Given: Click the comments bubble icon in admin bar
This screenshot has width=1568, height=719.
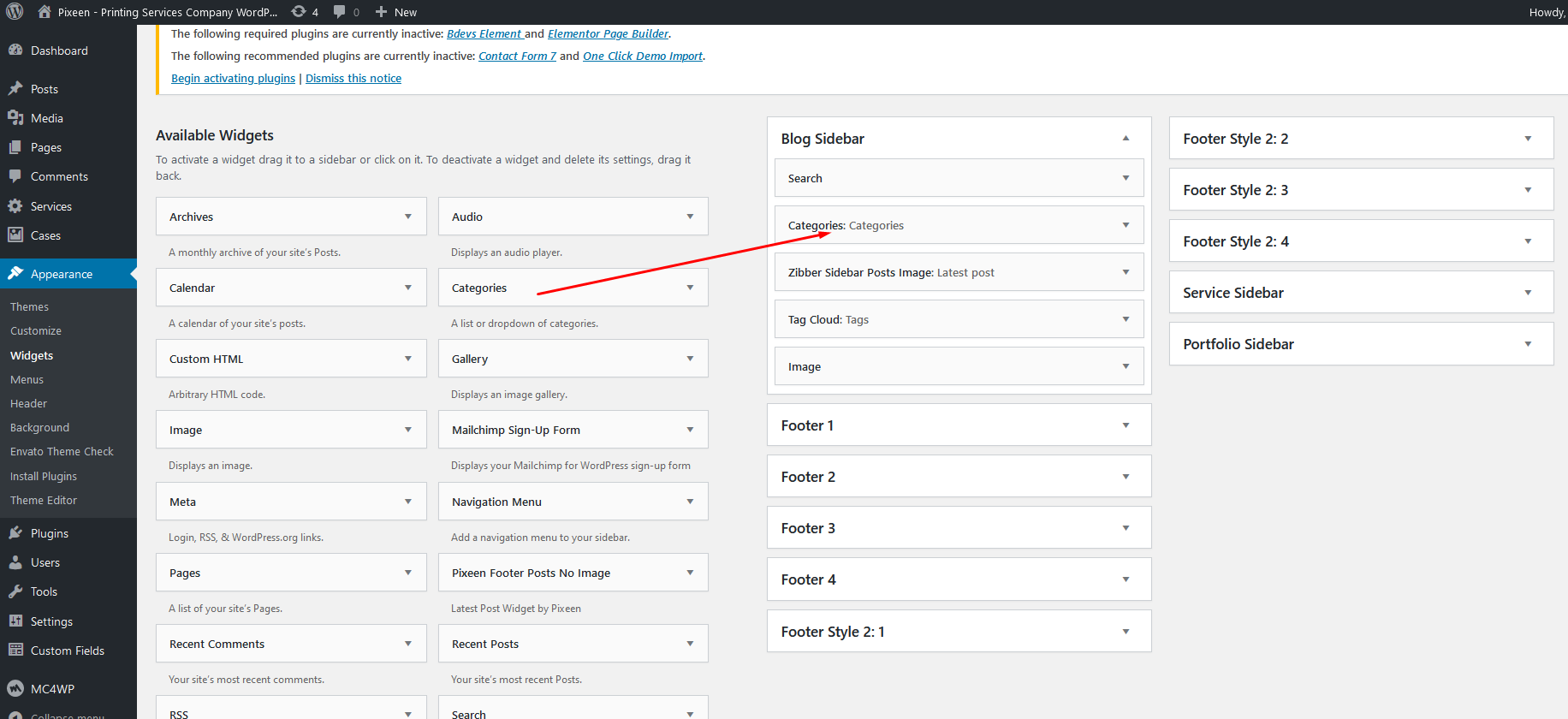Looking at the screenshot, I should click(340, 12).
